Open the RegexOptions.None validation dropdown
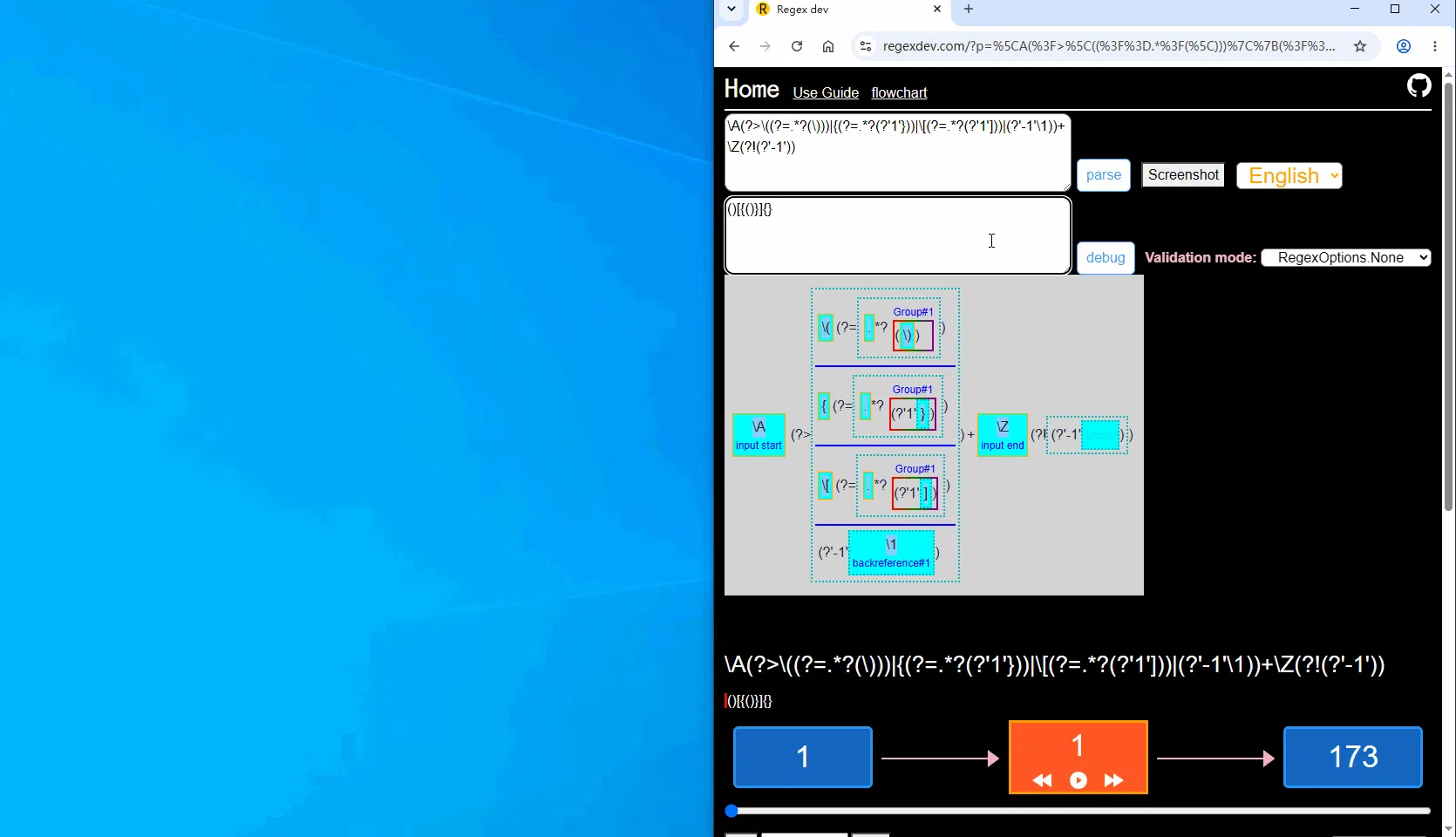The height and width of the screenshot is (837, 1456). point(1346,257)
